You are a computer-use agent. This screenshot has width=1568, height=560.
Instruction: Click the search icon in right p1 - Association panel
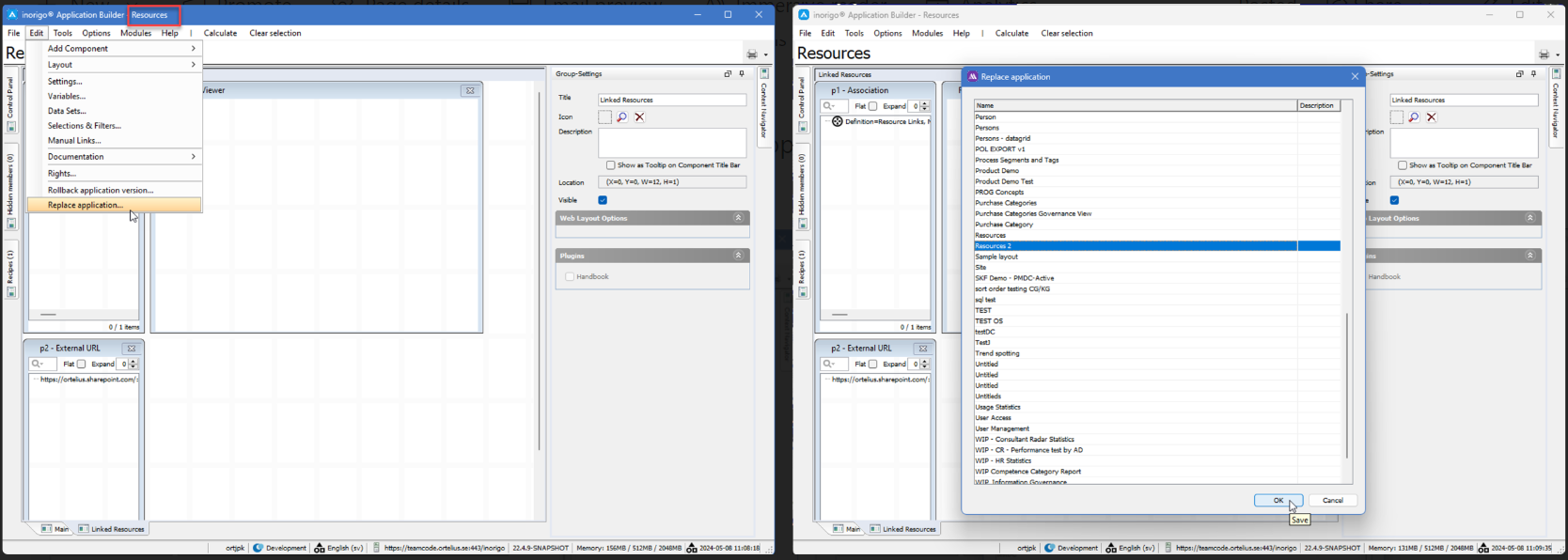pos(828,106)
